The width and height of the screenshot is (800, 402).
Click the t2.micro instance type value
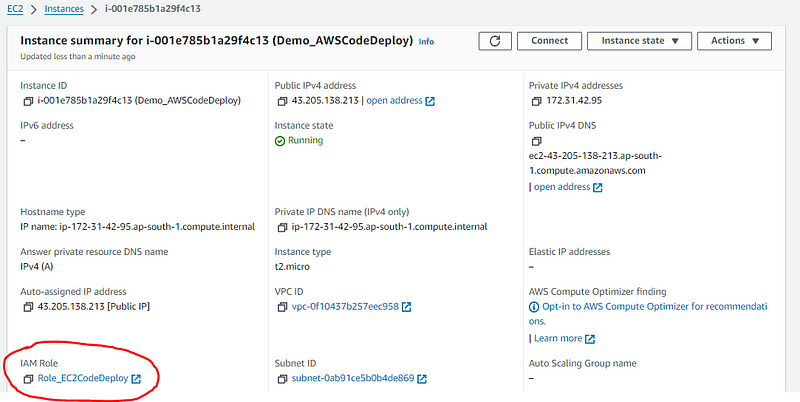292,266
